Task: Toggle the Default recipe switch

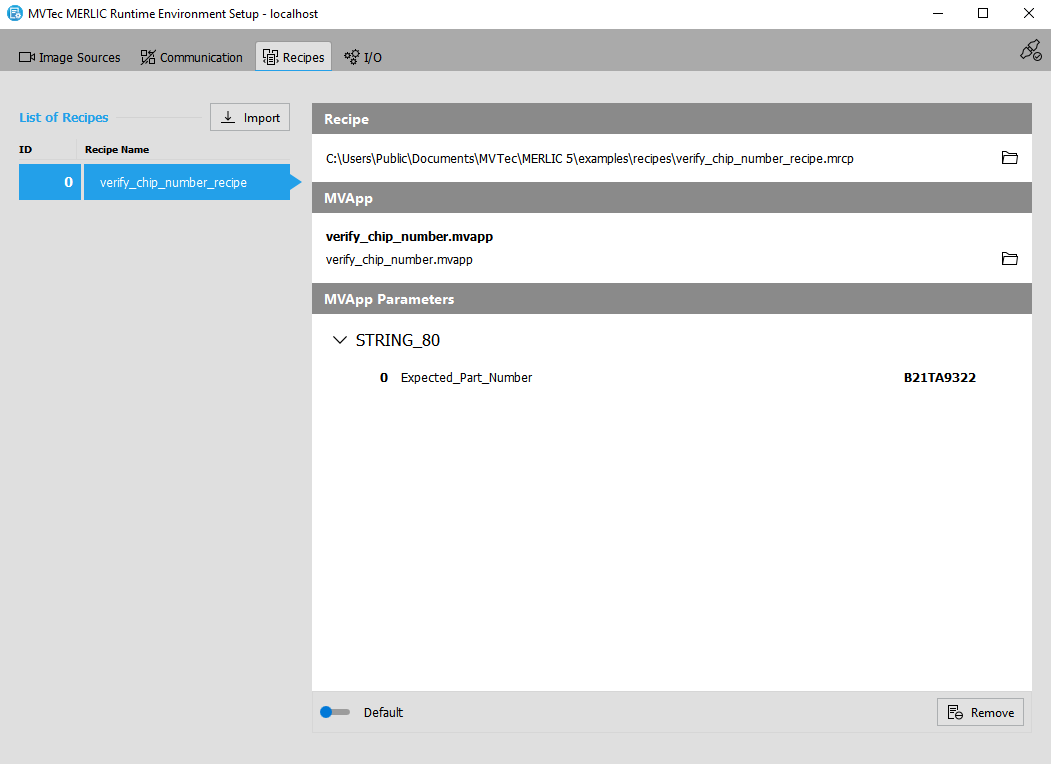Action: point(335,712)
